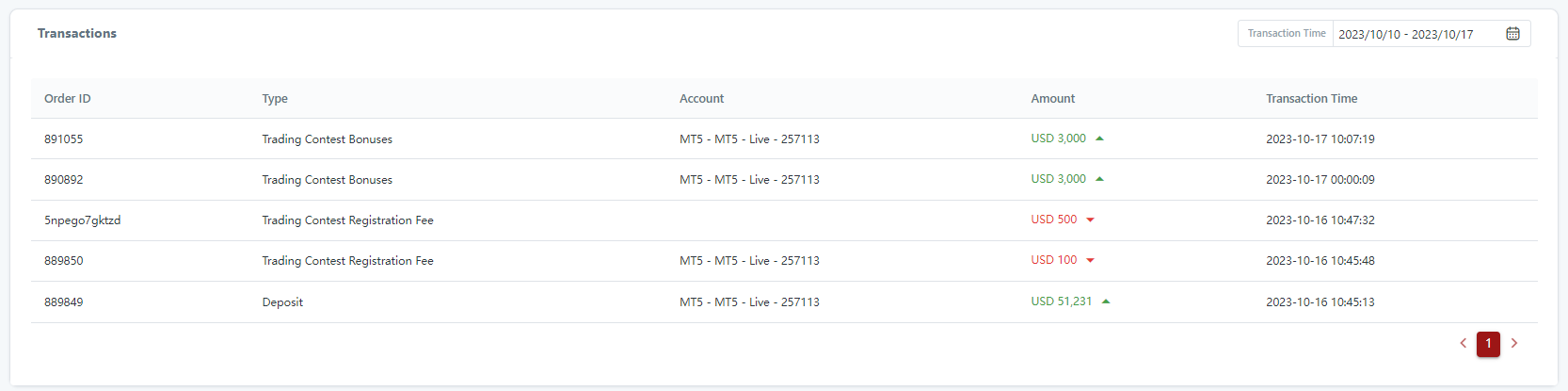The width and height of the screenshot is (1568, 391).
Task: Open order 891055 row
Action: (x=64, y=139)
